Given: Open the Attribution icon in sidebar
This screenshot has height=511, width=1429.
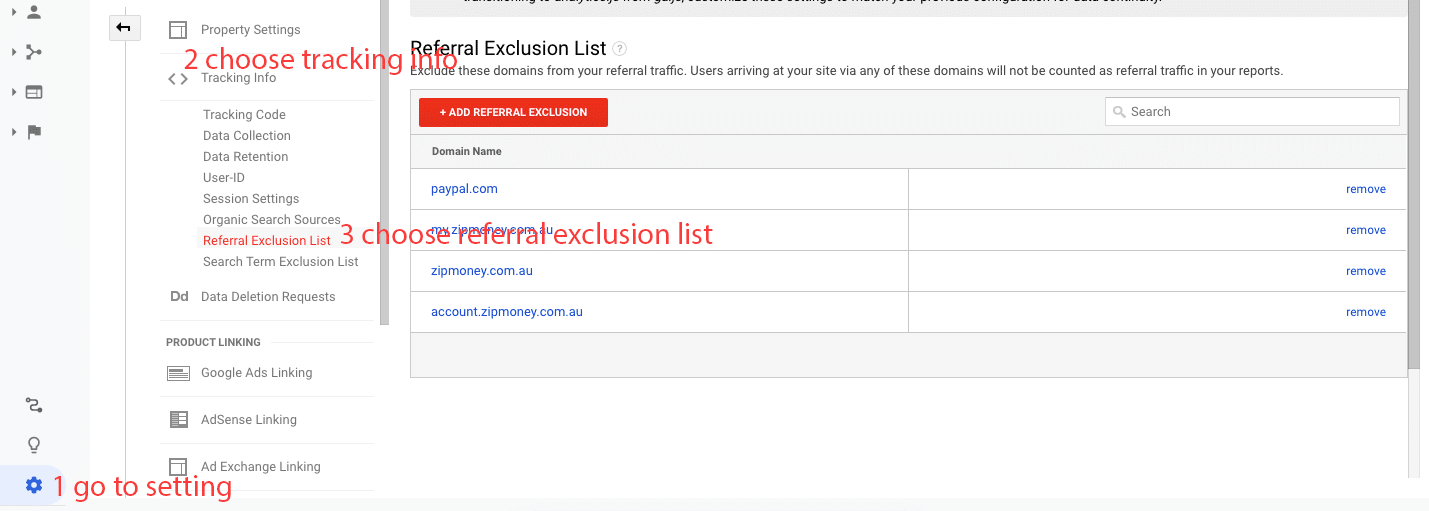Looking at the screenshot, I should point(34,405).
